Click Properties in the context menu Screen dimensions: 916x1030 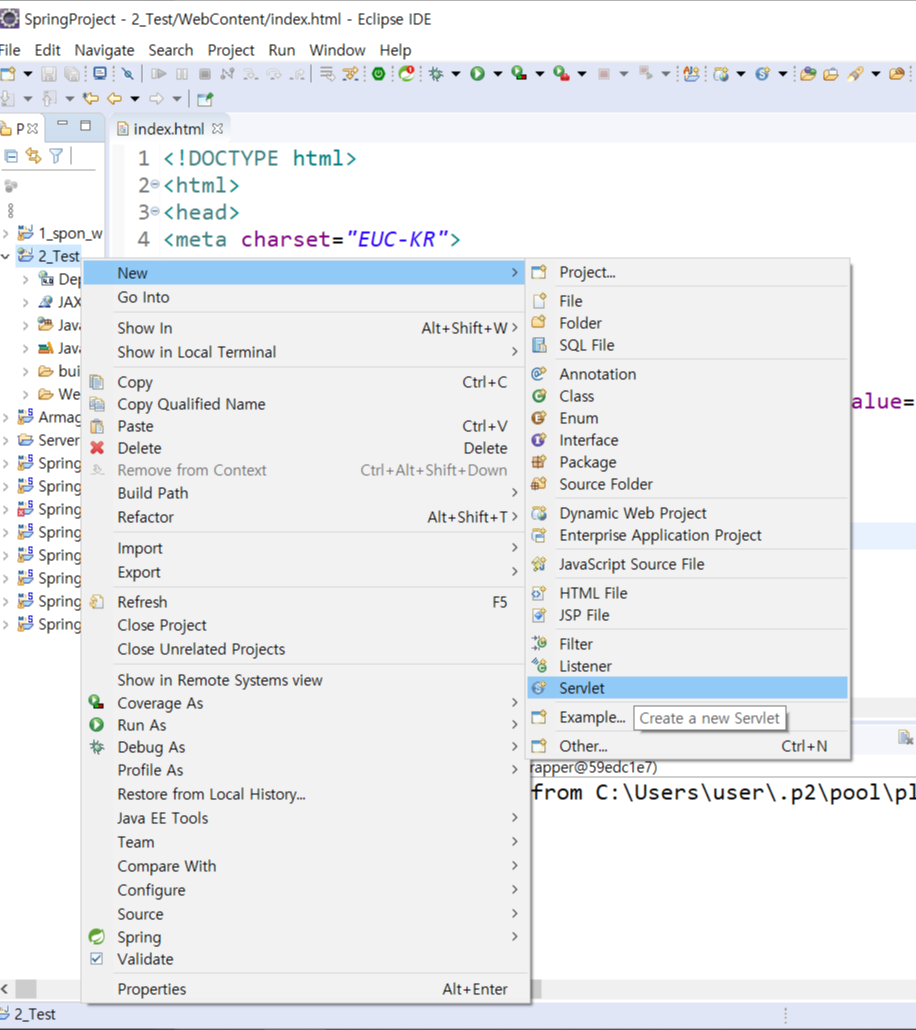305,989
